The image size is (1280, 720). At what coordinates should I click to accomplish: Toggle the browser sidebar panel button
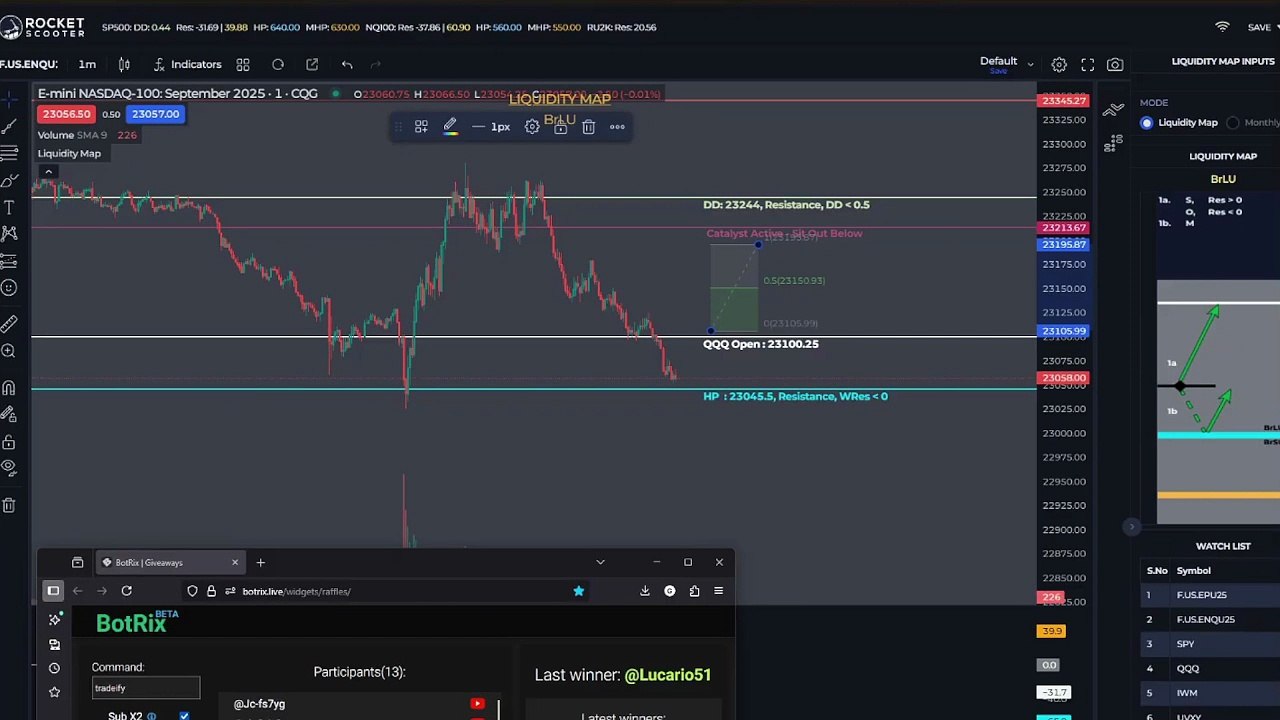coord(53,591)
